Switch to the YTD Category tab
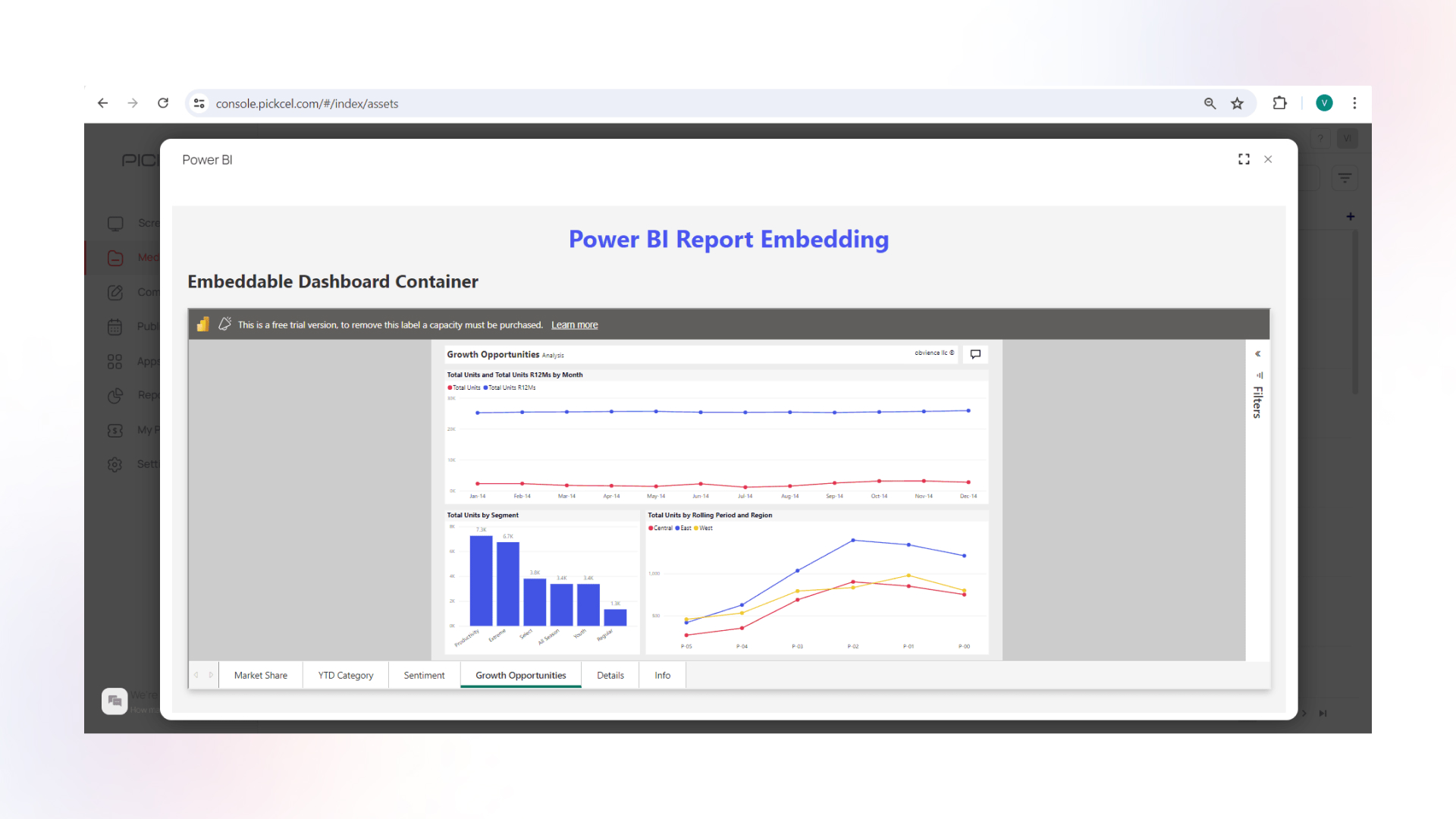Image resolution: width=1456 pixels, height=819 pixels. (346, 675)
